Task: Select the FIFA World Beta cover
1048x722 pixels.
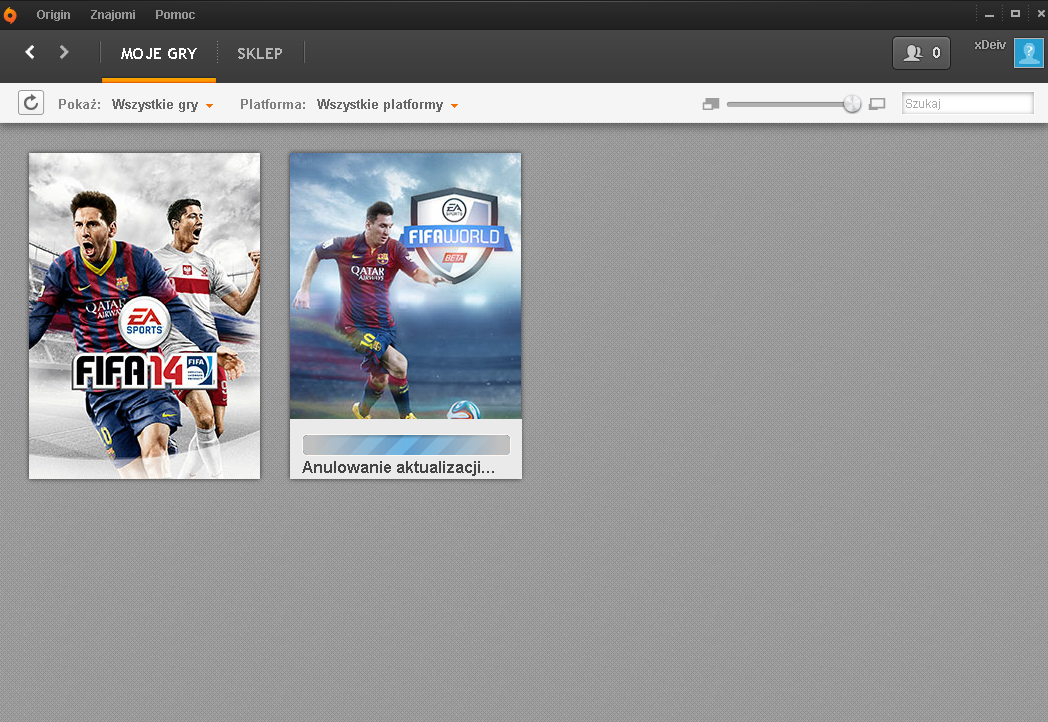Action: (406, 286)
